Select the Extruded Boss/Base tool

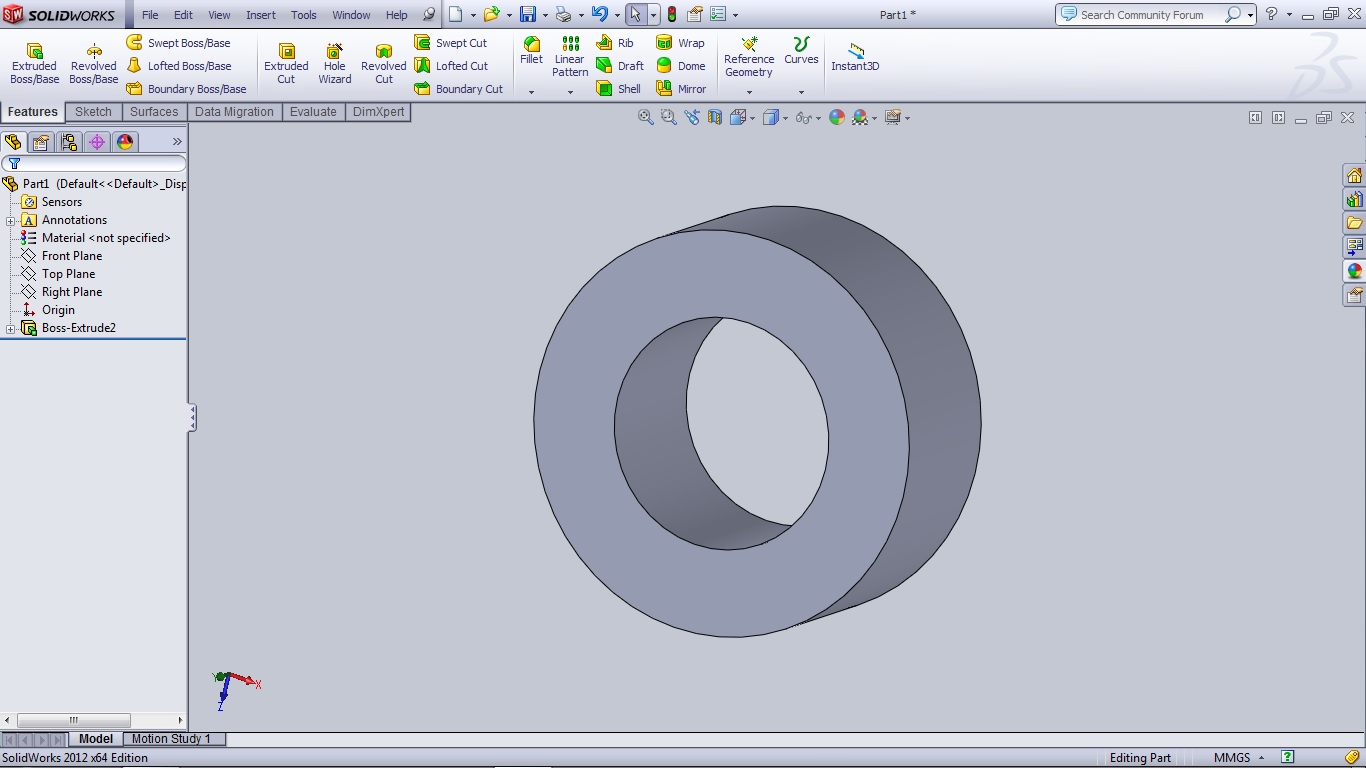pos(34,63)
